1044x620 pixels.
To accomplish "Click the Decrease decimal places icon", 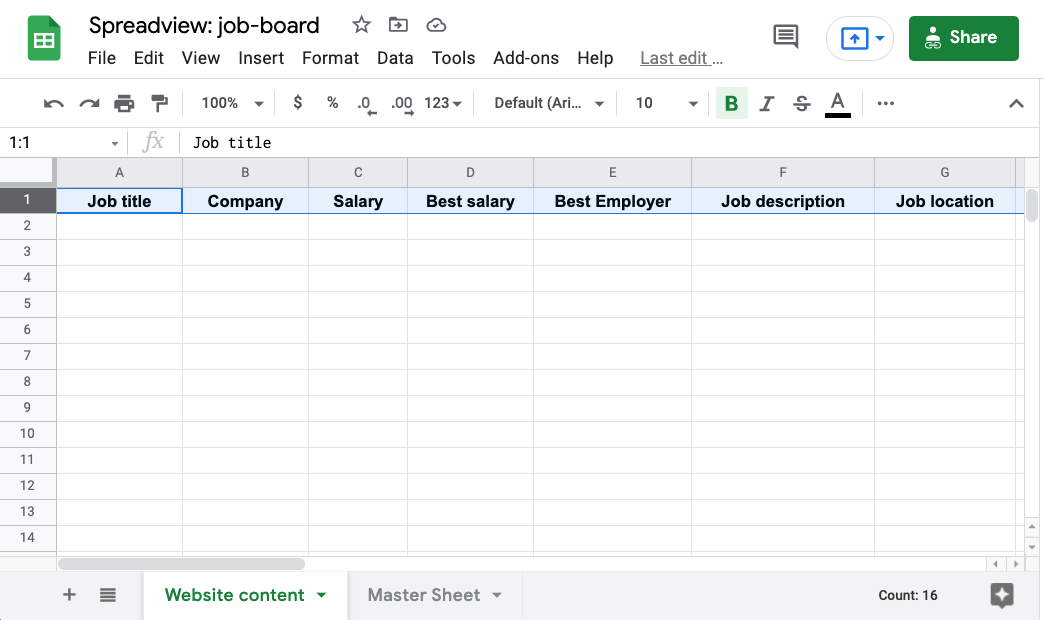I will tap(366, 103).
